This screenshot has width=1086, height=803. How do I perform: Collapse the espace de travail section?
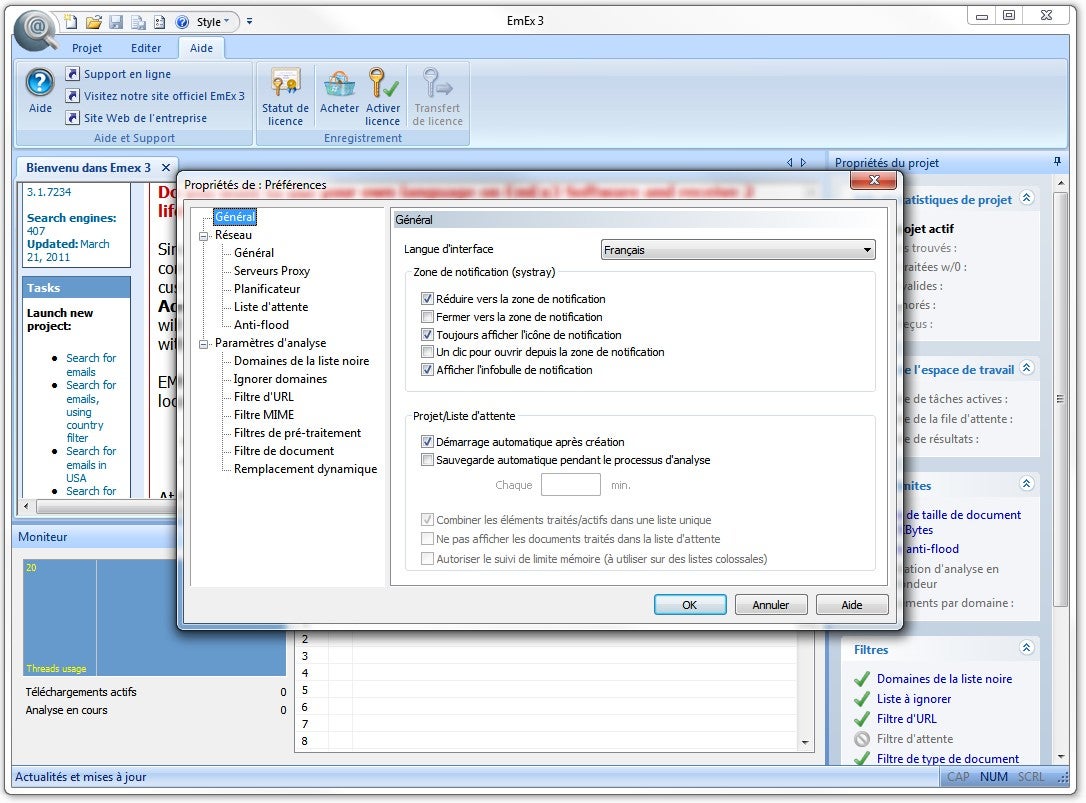[x=1026, y=368]
